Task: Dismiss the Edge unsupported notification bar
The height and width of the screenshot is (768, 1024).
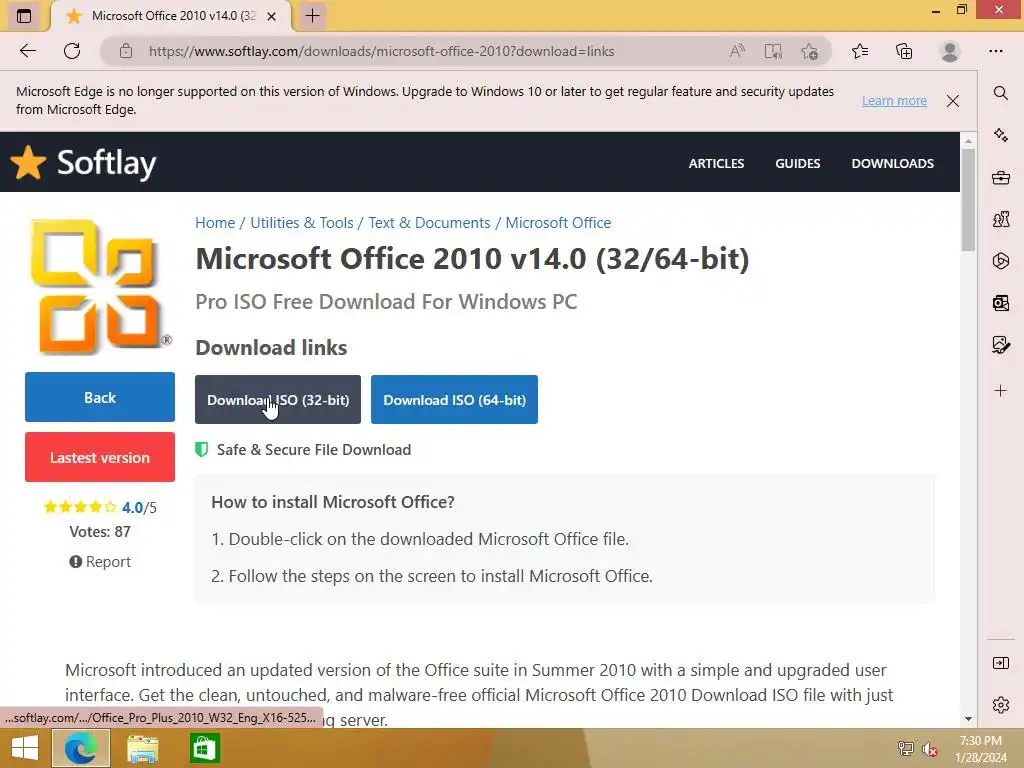Action: coord(953,101)
